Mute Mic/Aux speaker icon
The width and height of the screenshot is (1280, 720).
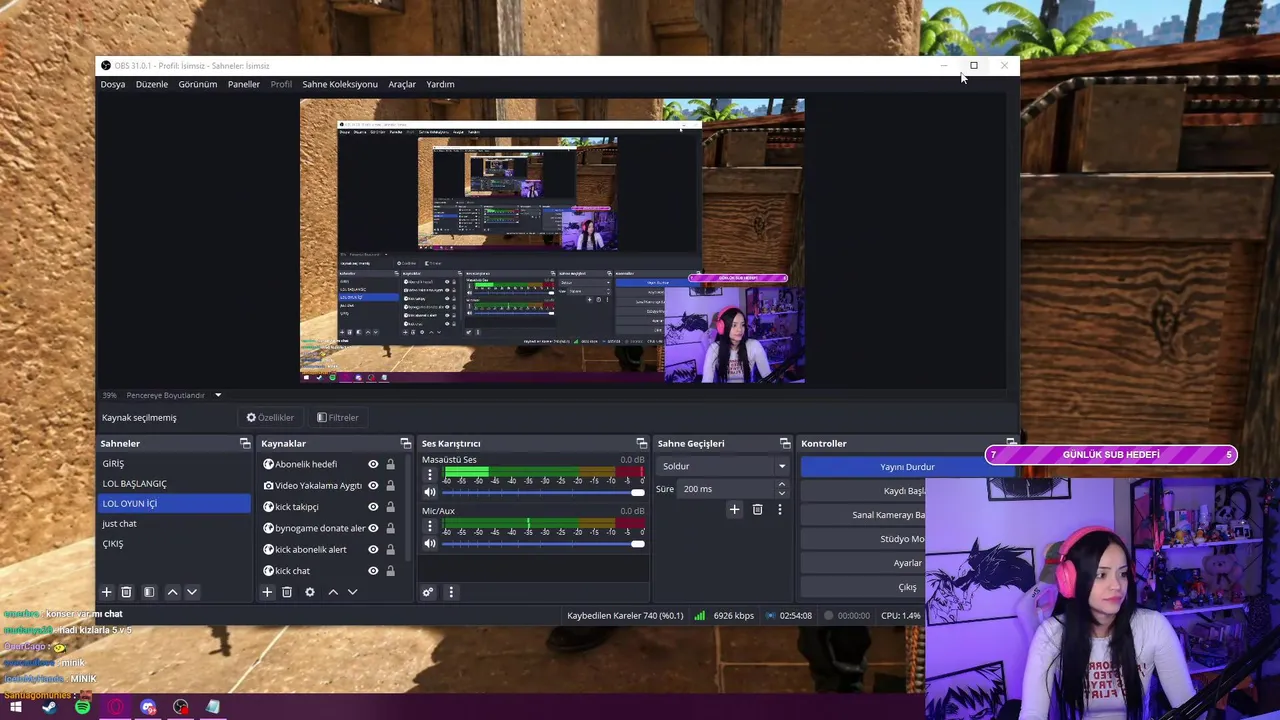tap(430, 543)
